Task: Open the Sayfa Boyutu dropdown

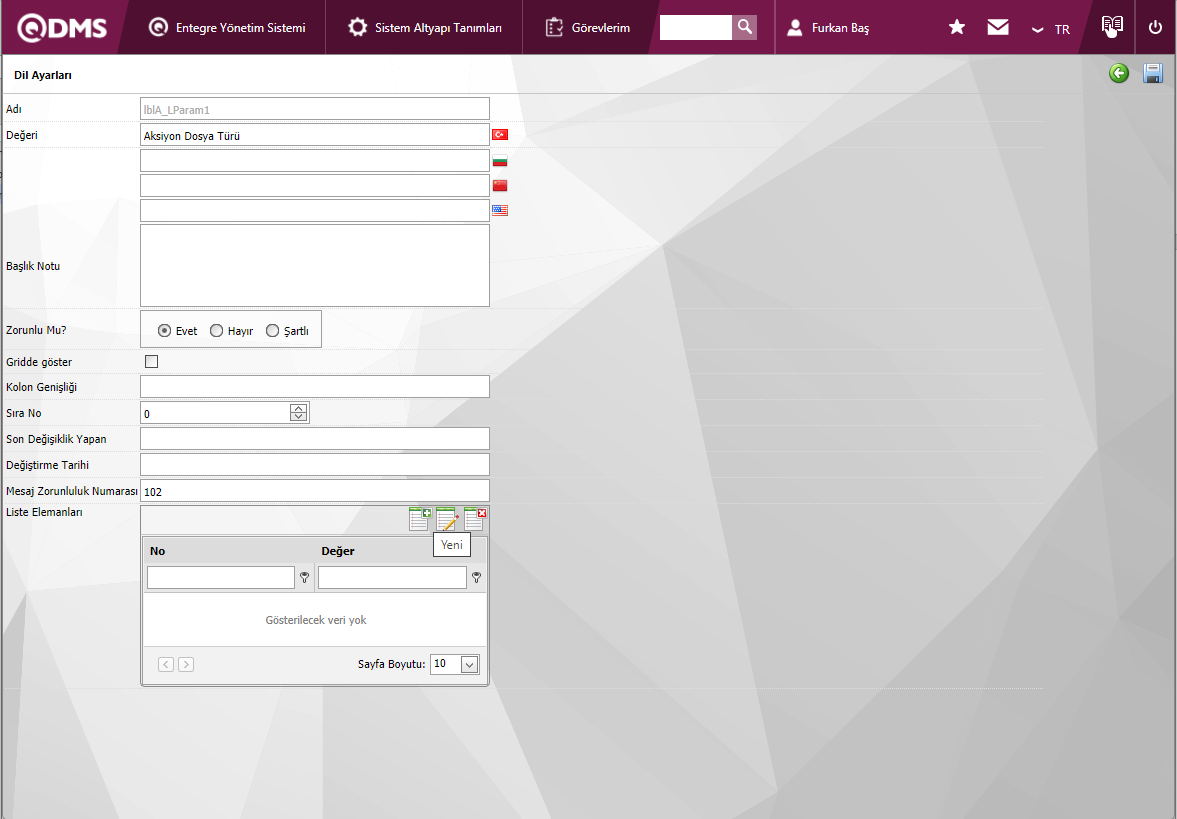Action: click(x=469, y=664)
